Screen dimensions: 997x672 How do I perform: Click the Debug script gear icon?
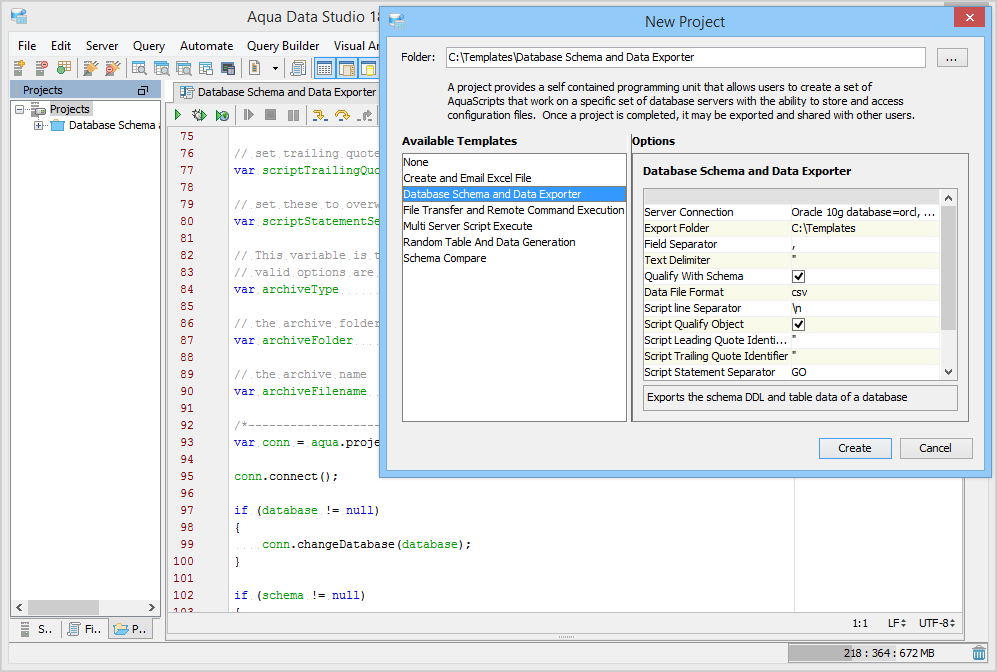[200, 116]
